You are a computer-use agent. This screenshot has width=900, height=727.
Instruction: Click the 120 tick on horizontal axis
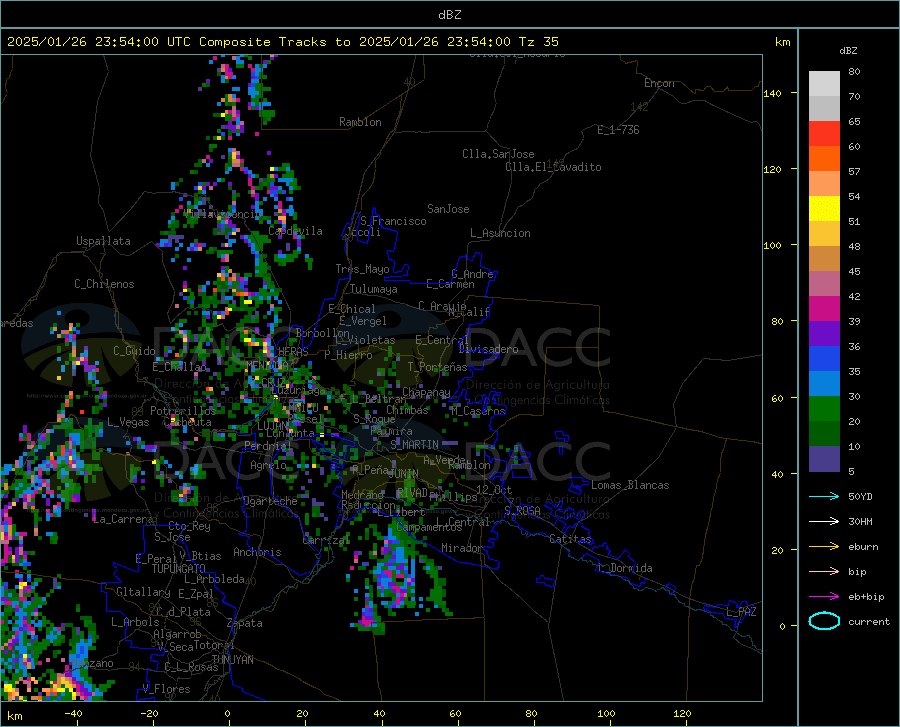coord(682,713)
